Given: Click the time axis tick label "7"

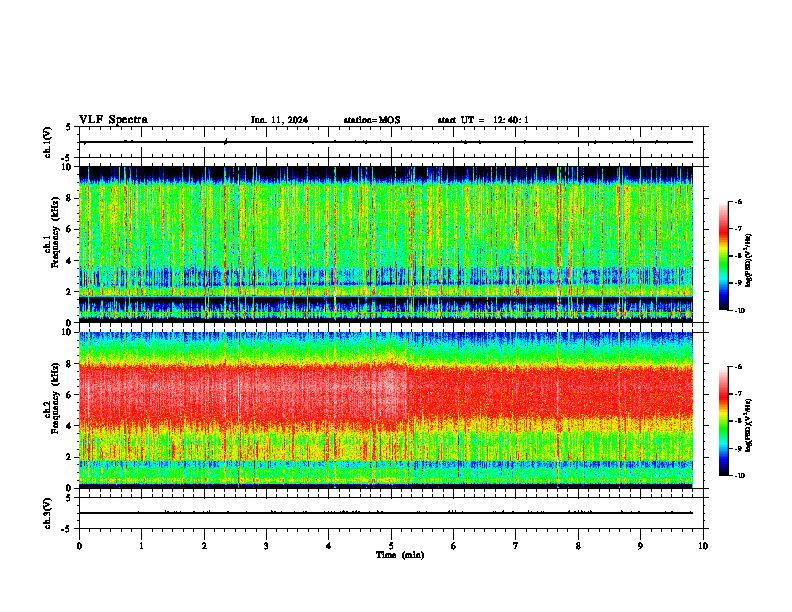Looking at the screenshot, I should point(516,546).
